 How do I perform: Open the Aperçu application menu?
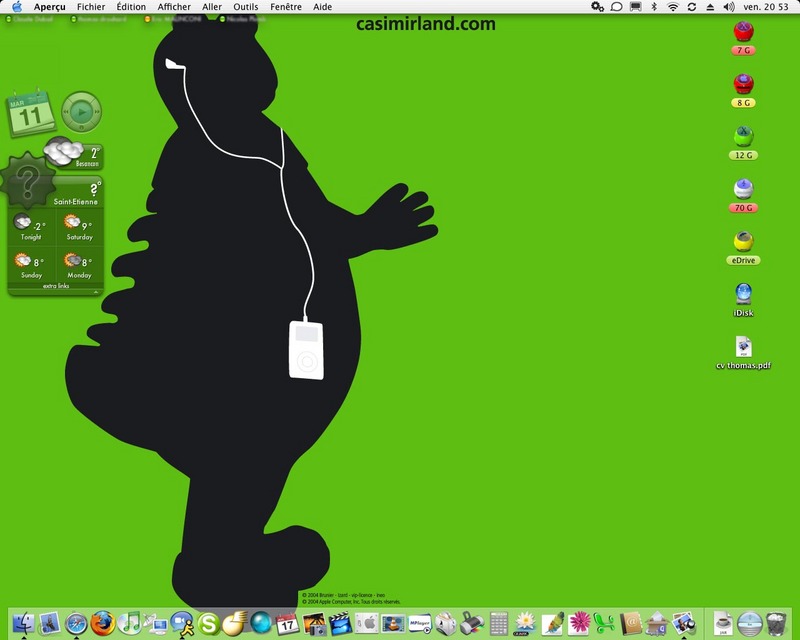[x=49, y=7]
